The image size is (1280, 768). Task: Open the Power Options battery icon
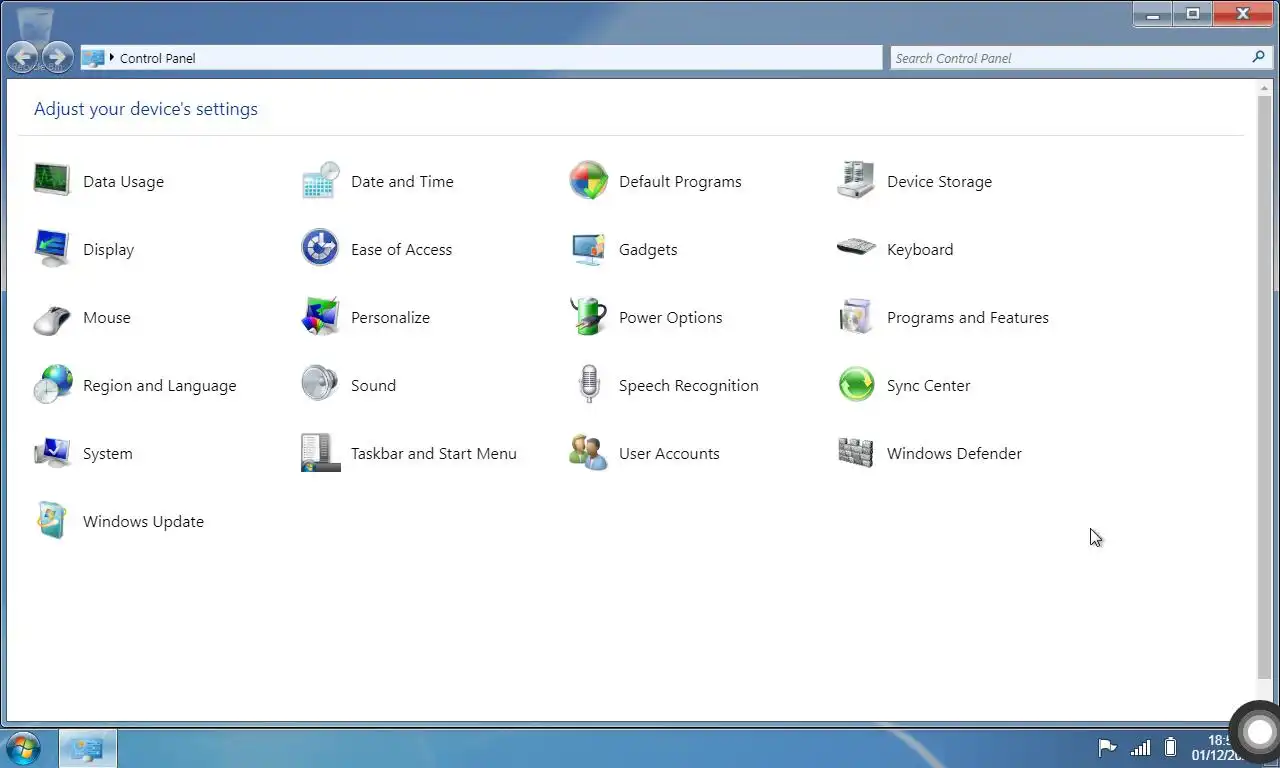coord(588,317)
